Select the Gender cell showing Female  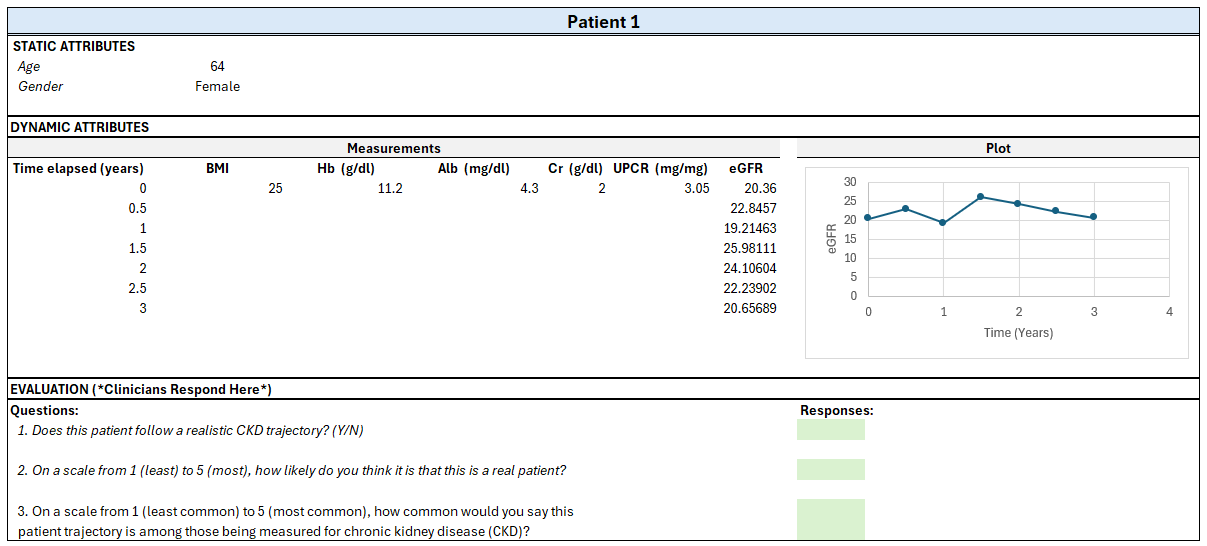pyautogui.click(x=217, y=86)
